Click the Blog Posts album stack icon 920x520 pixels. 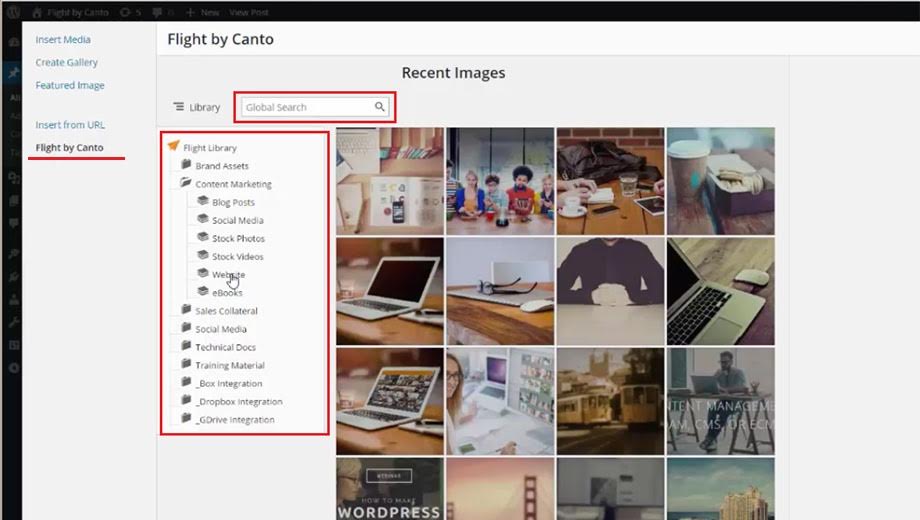tap(203, 201)
